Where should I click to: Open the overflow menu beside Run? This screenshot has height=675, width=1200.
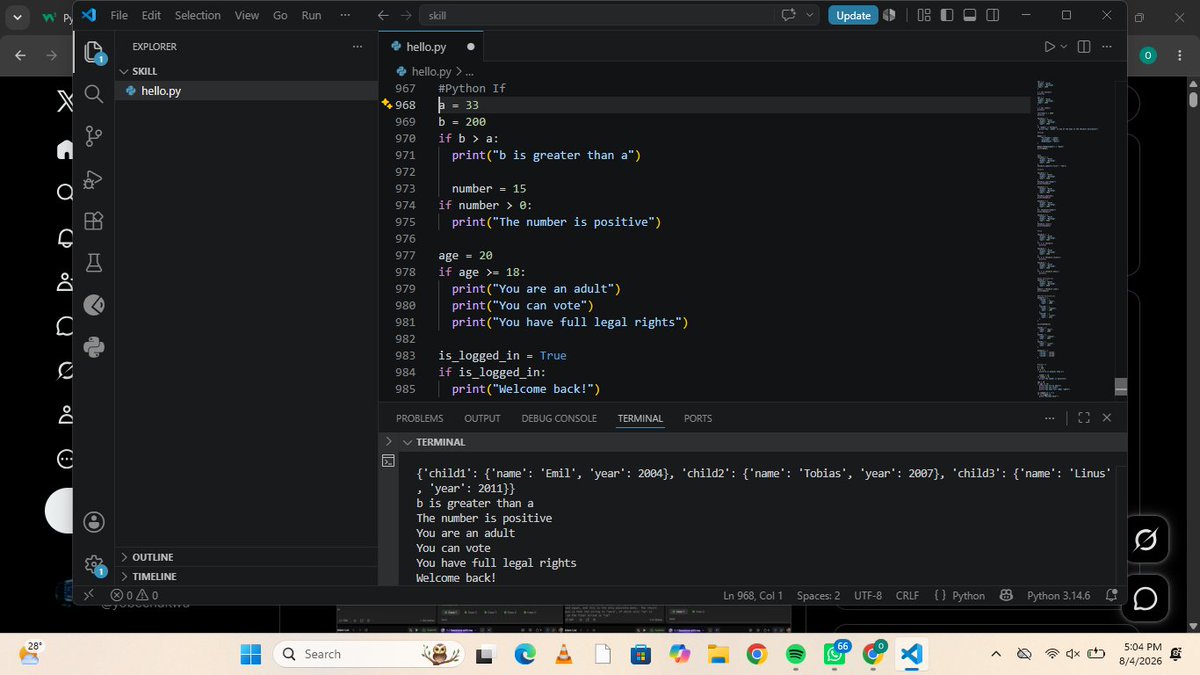[x=345, y=15]
